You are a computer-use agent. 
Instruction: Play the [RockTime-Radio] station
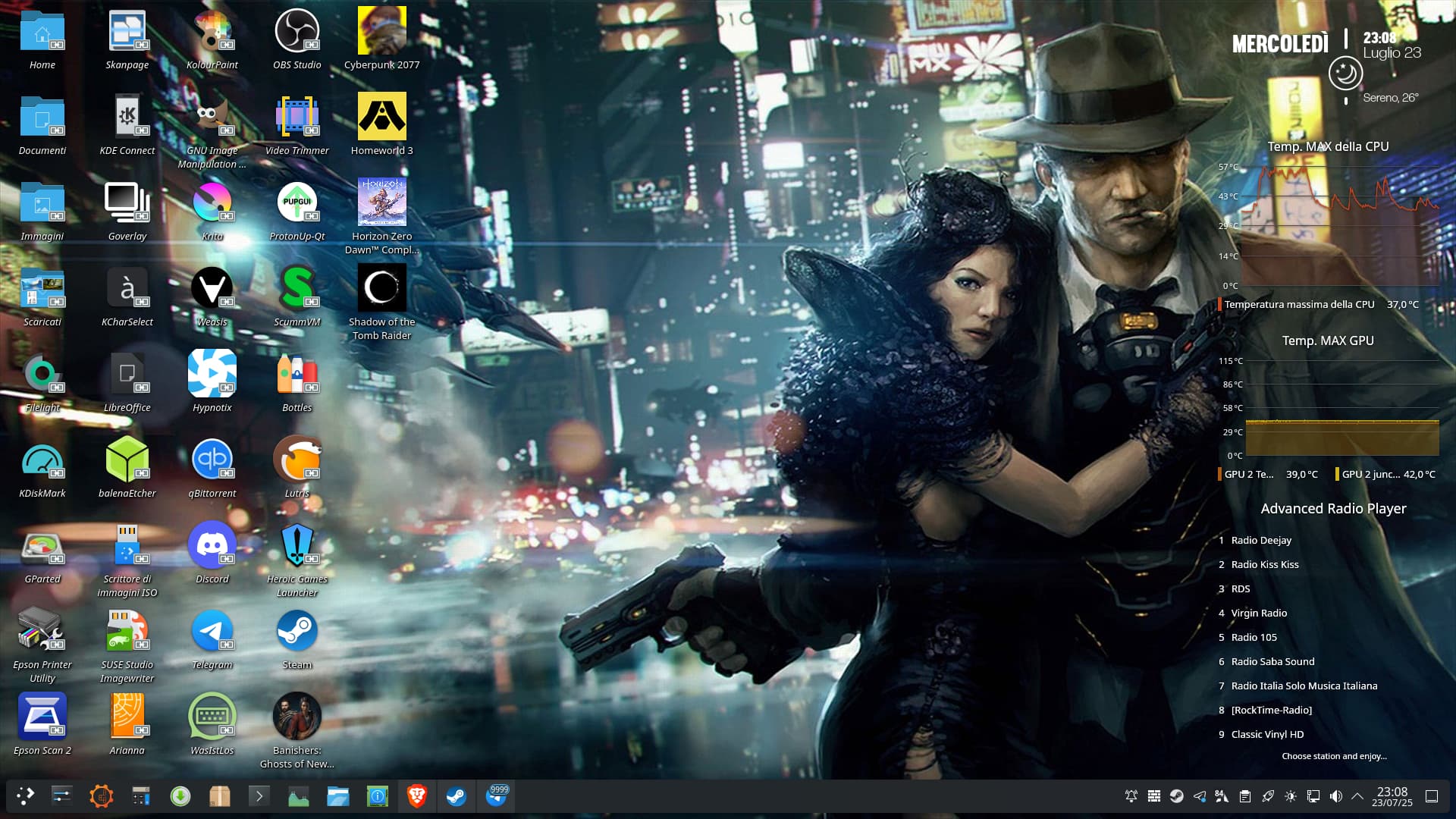pyautogui.click(x=1272, y=710)
